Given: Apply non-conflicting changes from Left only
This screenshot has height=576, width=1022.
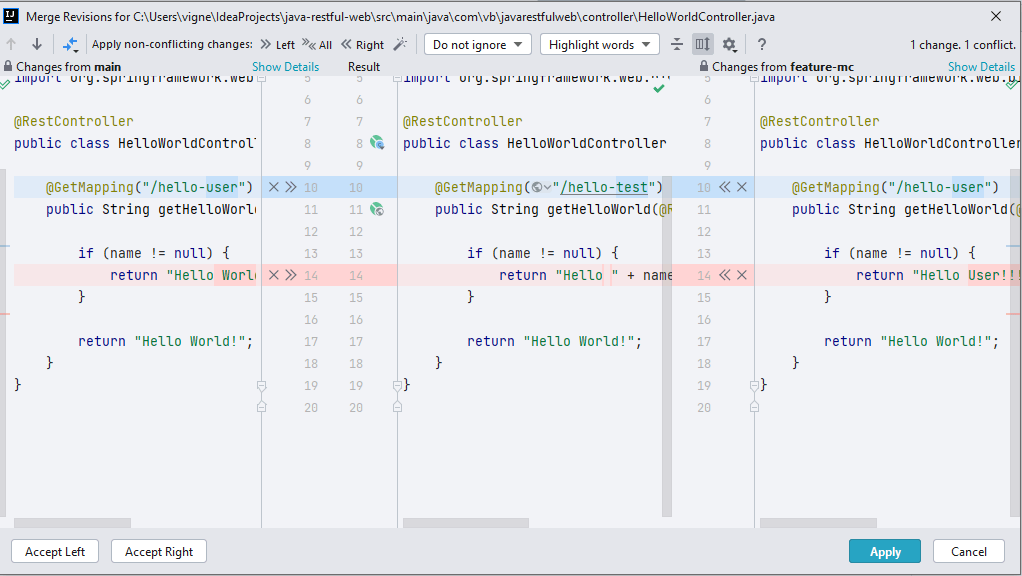Looking at the screenshot, I should [280, 44].
